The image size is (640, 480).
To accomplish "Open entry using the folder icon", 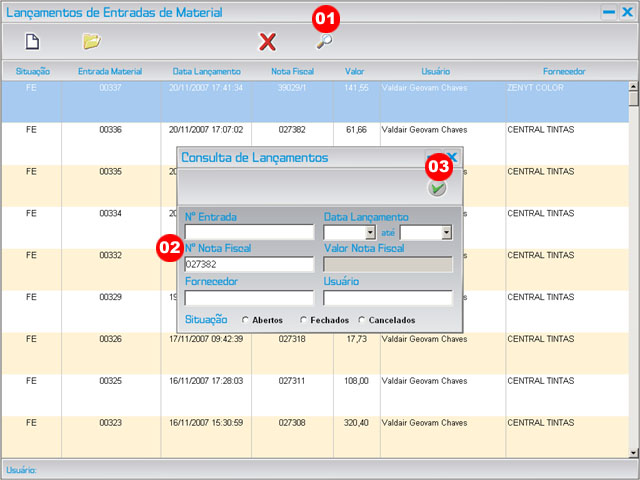I will 91,41.
